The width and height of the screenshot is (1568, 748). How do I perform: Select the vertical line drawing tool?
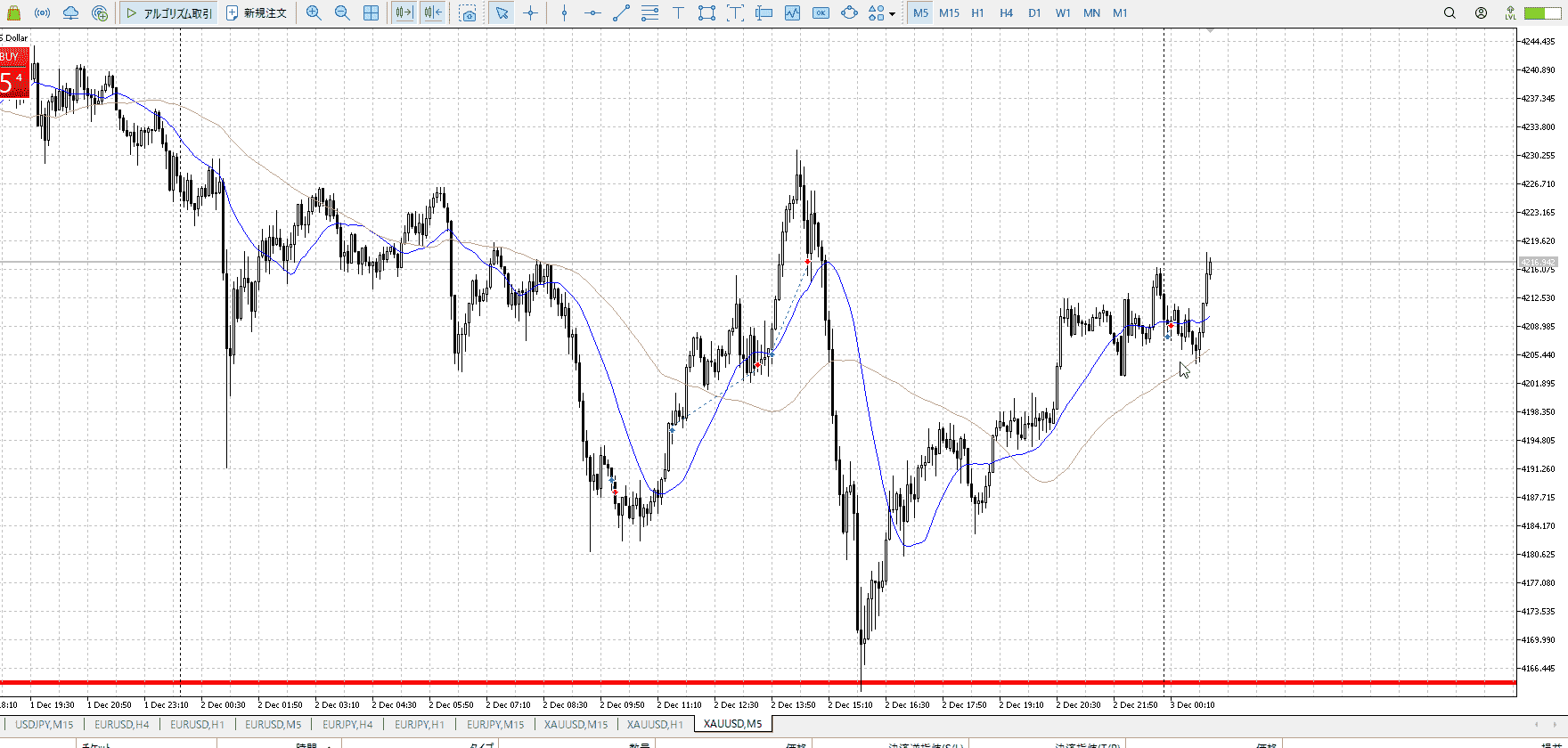(x=564, y=13)
